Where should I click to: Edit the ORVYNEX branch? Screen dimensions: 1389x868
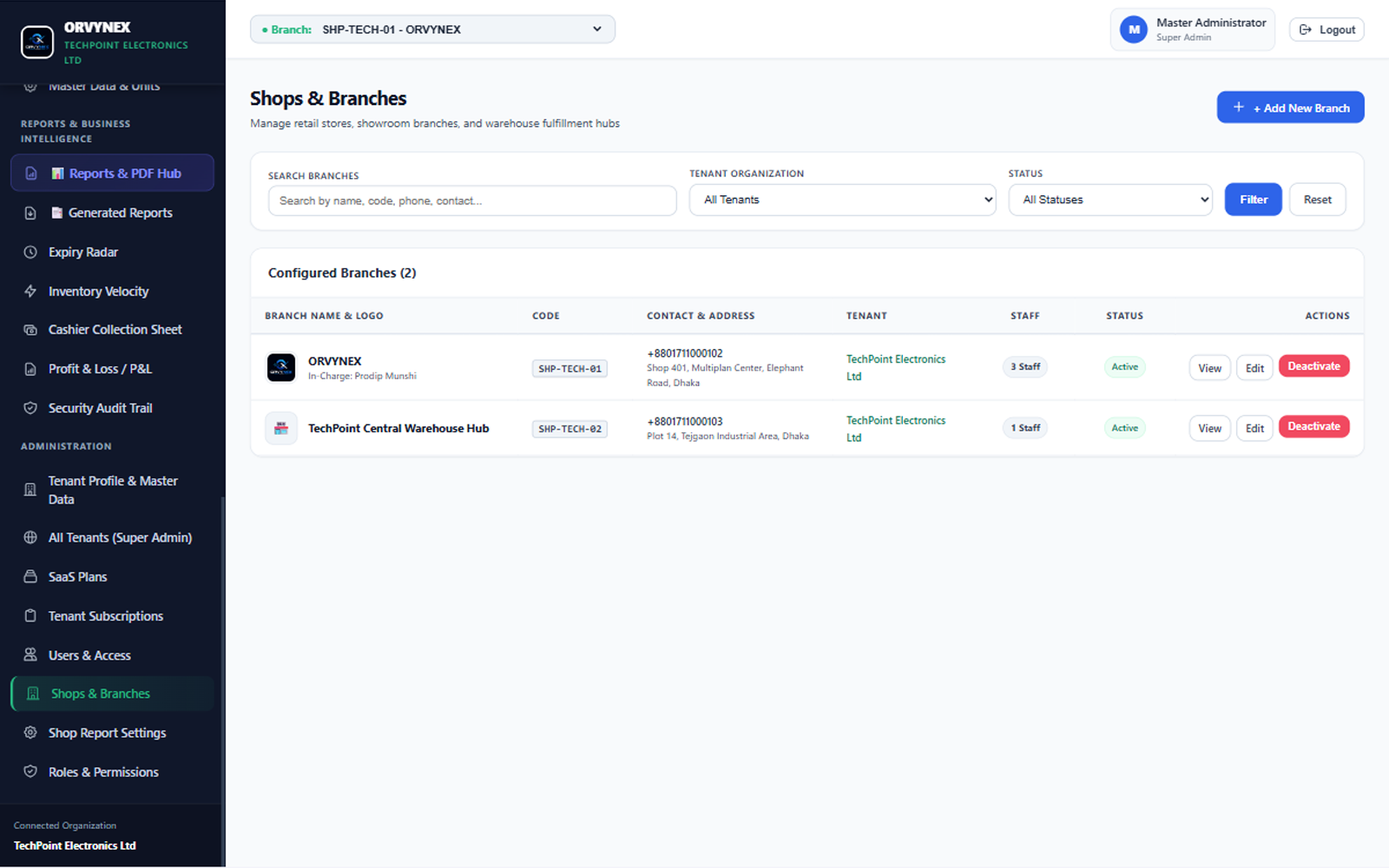1254,368
